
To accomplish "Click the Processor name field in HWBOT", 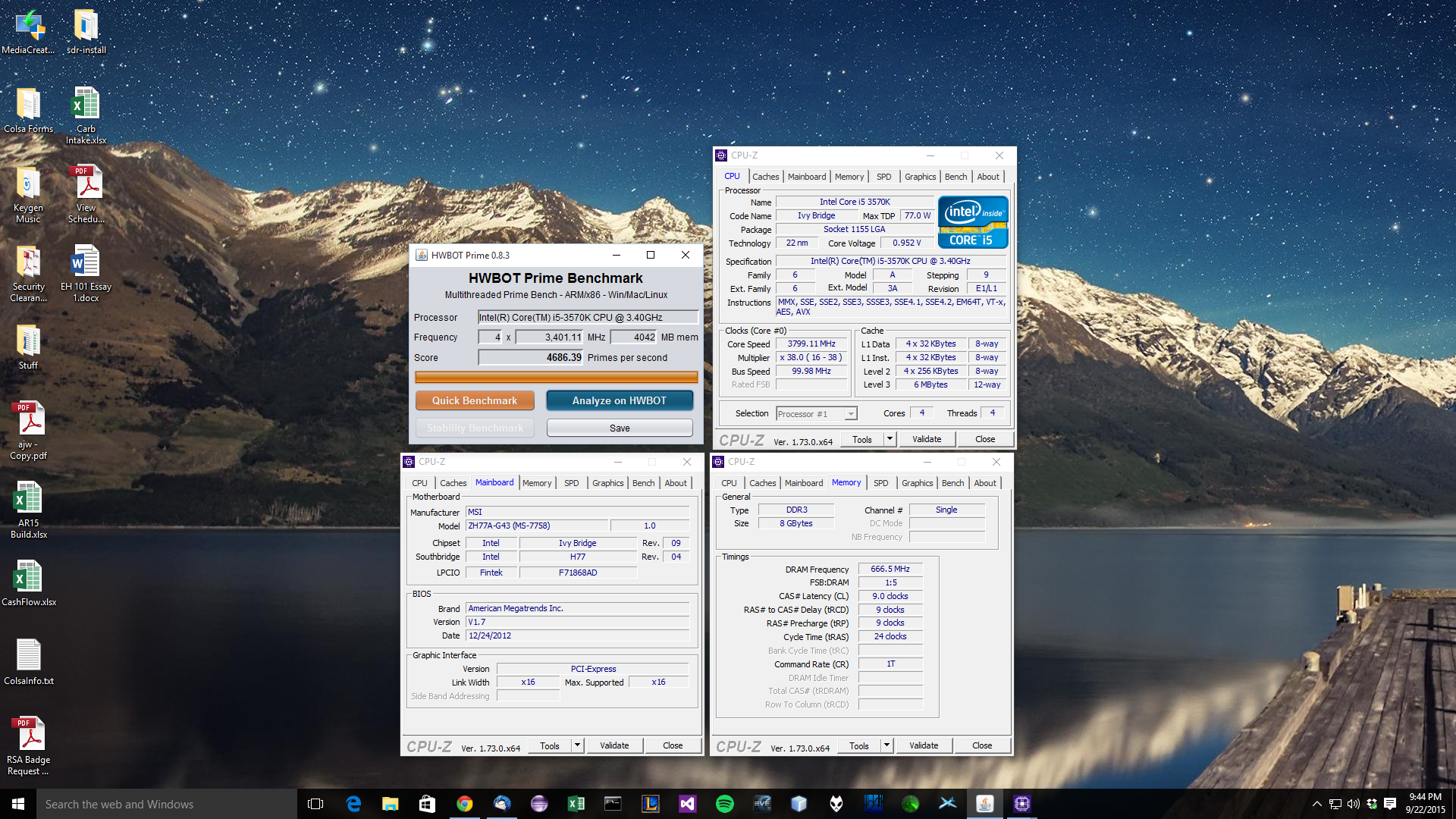I will (588, 317).
